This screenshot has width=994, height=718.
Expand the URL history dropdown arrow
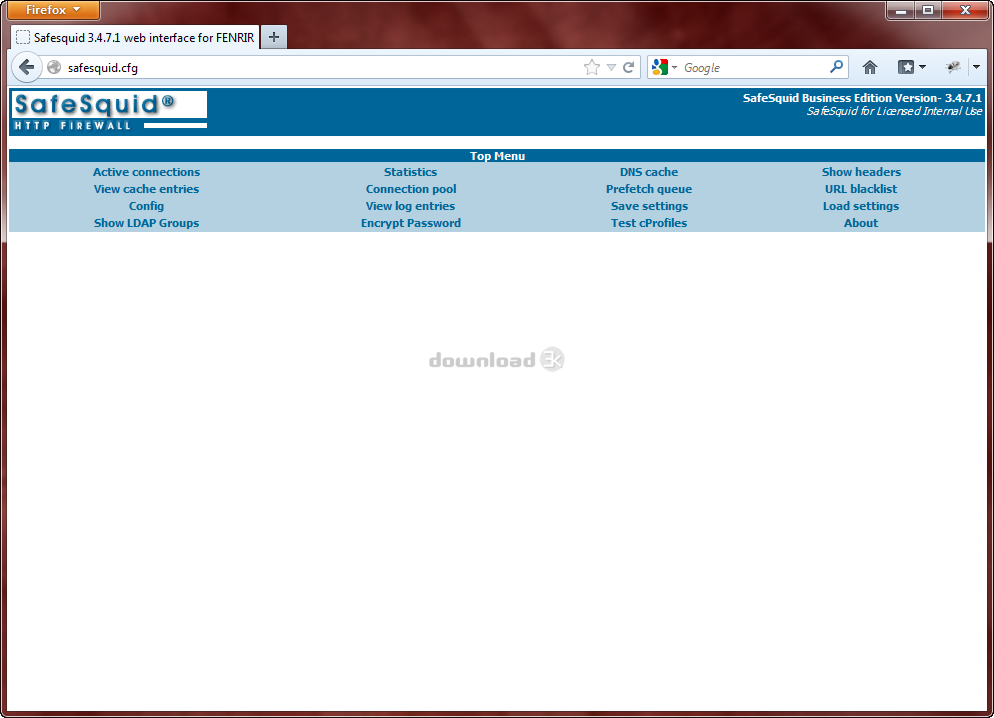pos(611,67)
